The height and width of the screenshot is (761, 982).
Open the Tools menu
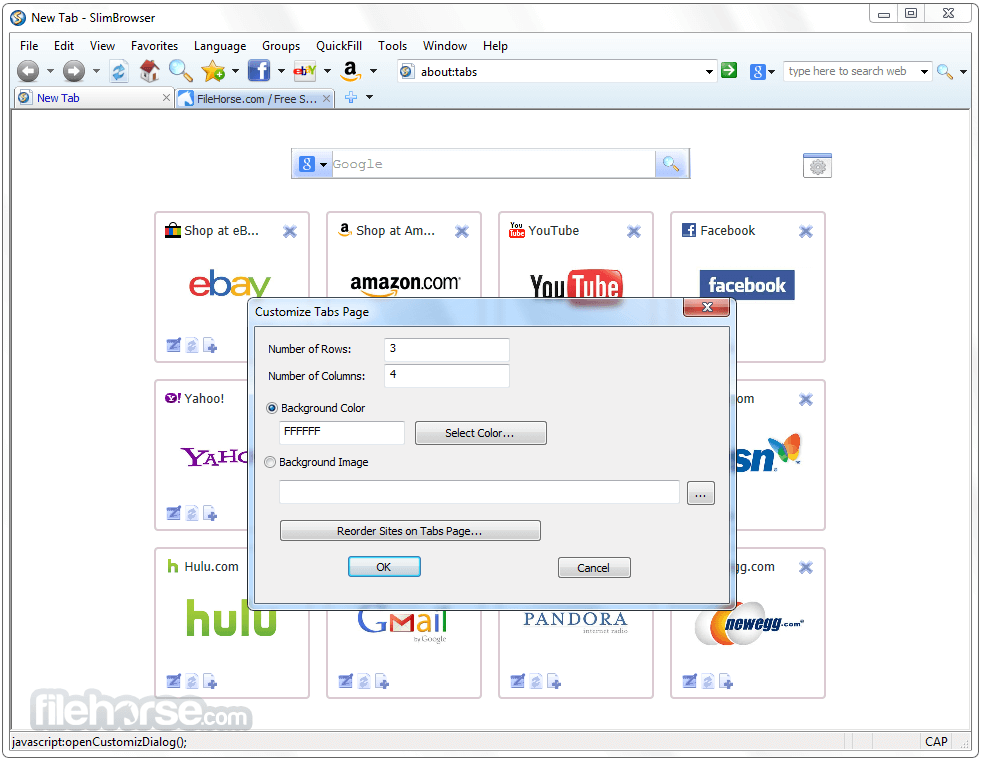(x=393, y=46)
